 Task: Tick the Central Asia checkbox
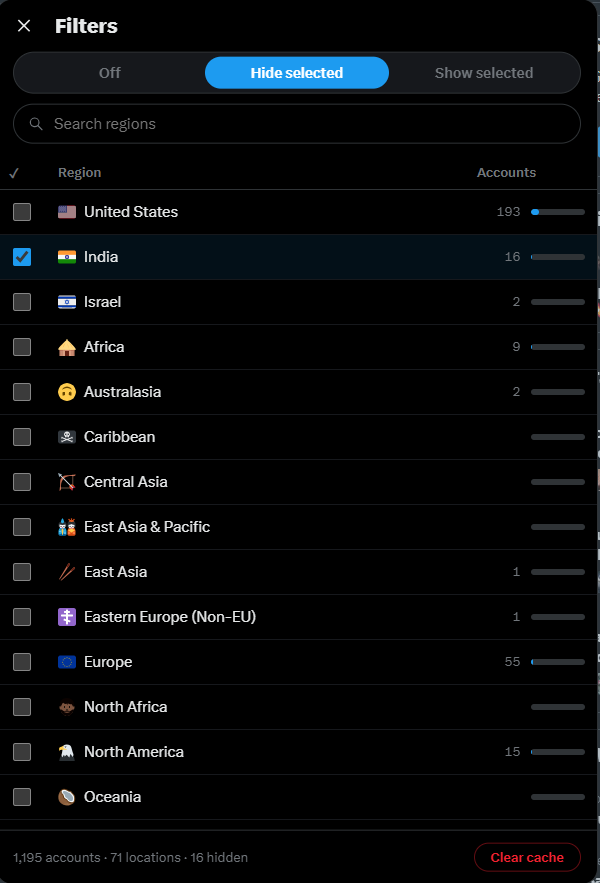(x=22, y=482)
